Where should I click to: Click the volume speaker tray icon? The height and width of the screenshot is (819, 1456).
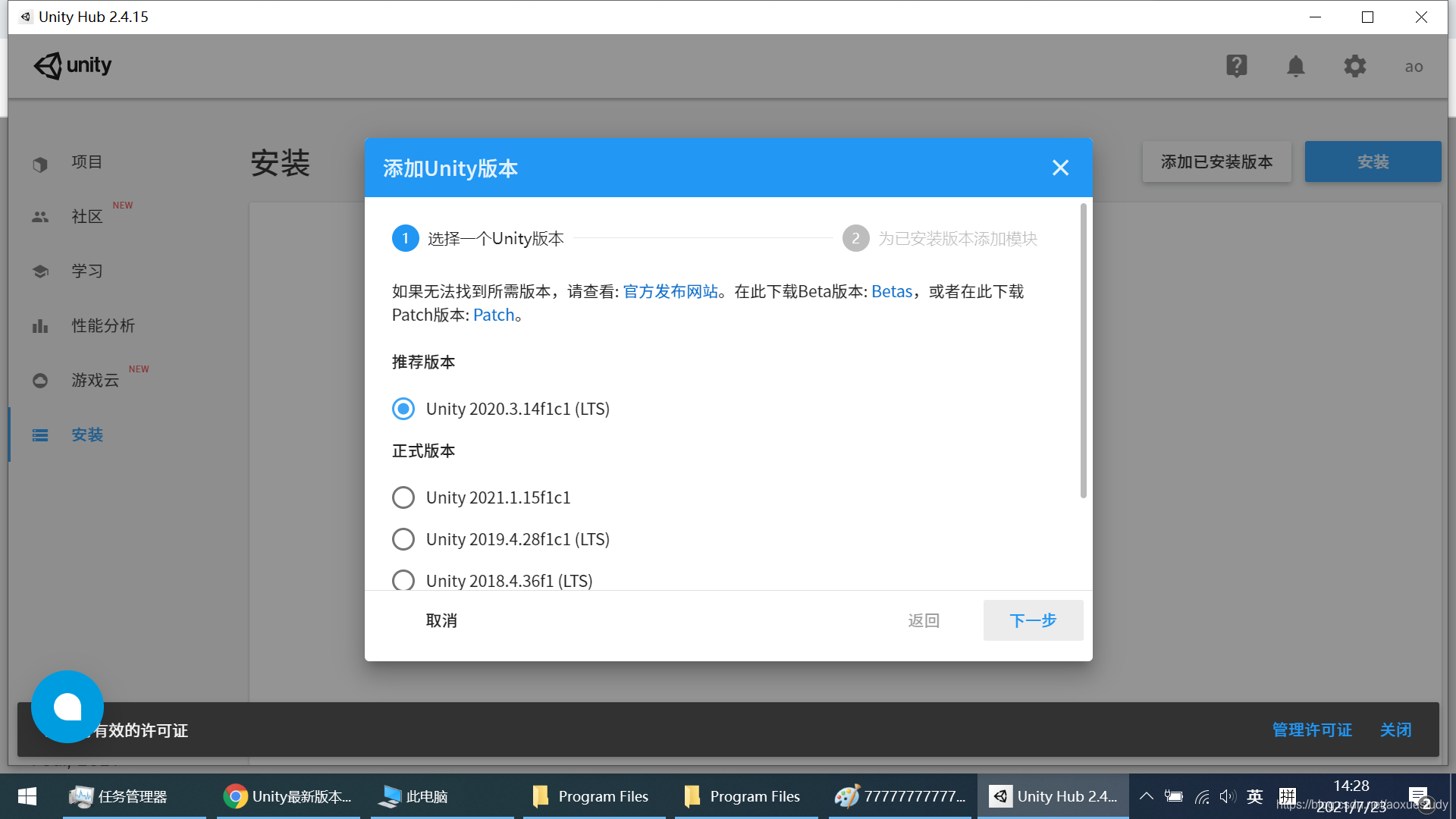coord(1228,796)
